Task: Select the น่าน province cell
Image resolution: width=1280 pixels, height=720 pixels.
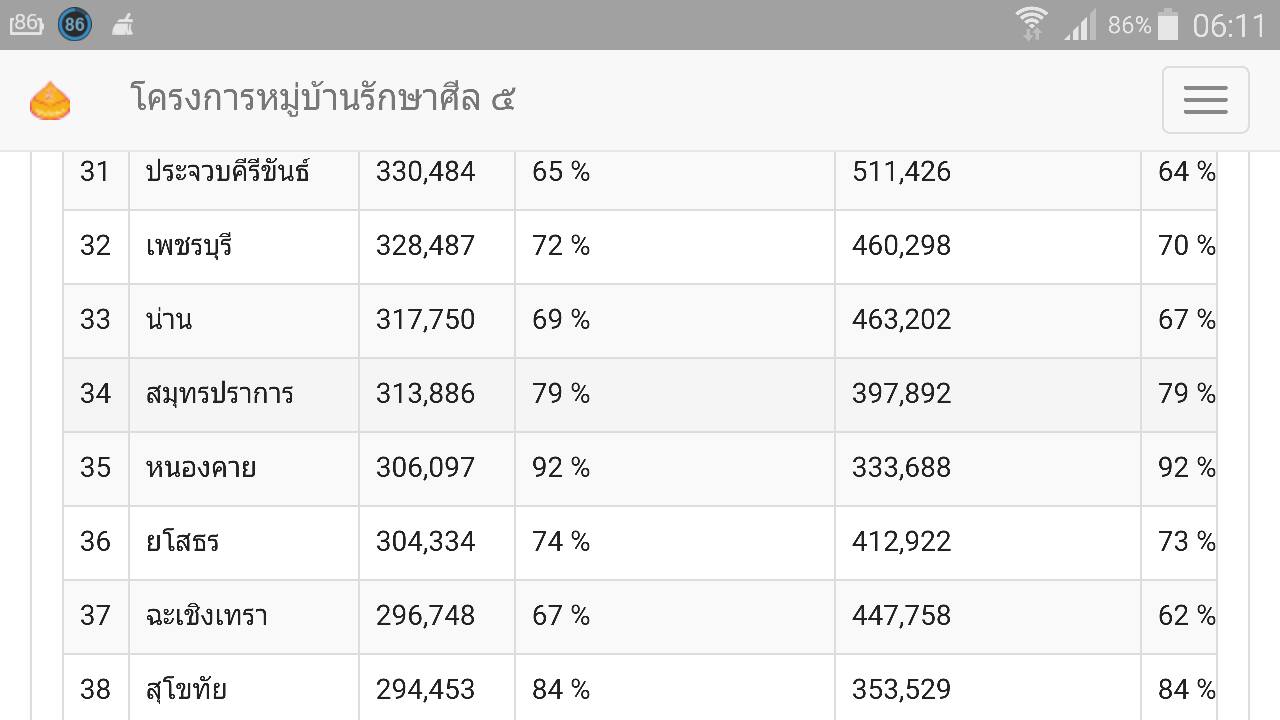Action: tap(244, 321)
